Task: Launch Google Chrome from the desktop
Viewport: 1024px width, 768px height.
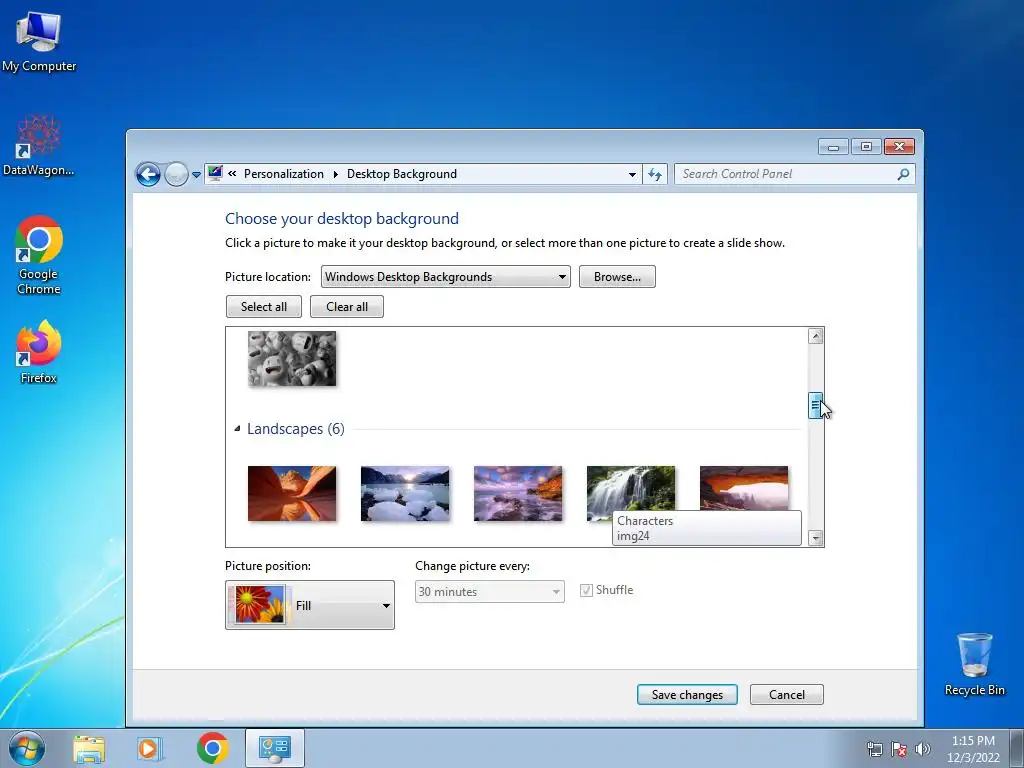Action: tap(39, 255)
